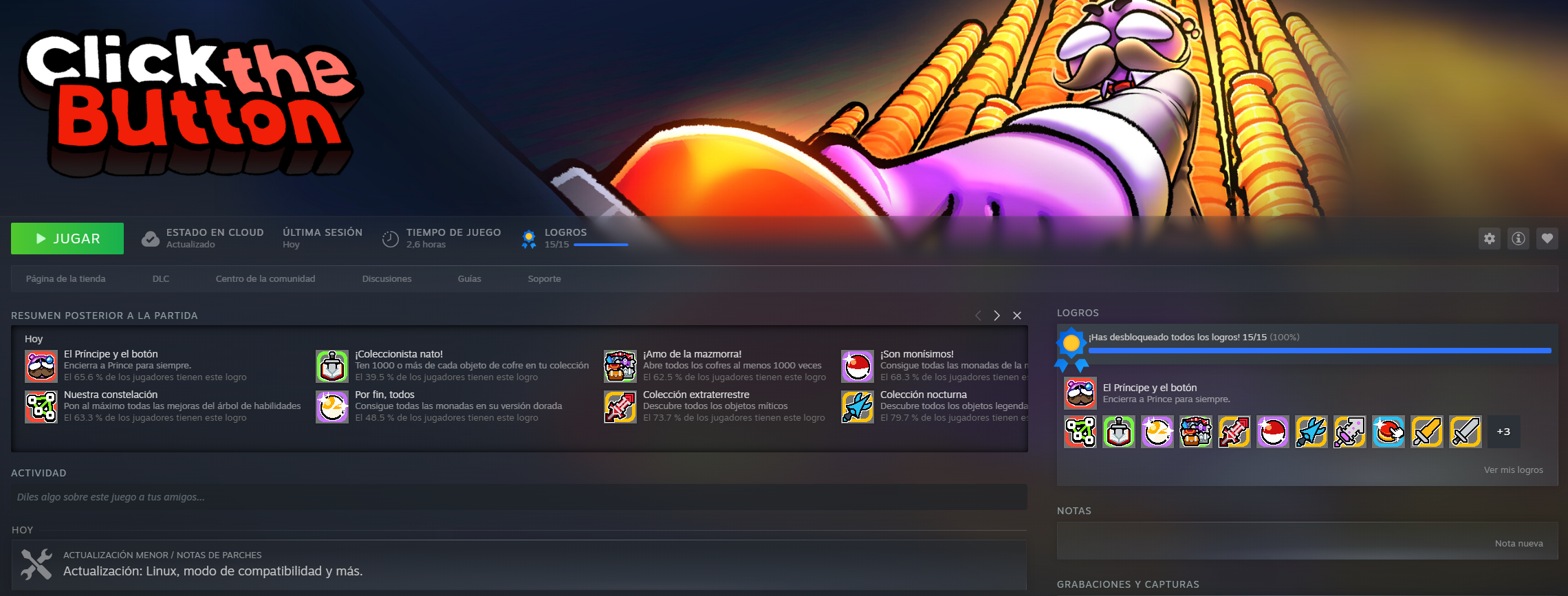Expand the +3 more achievements tile
The width and height of the screenshot is (1568, 596).
point(1503,432)
